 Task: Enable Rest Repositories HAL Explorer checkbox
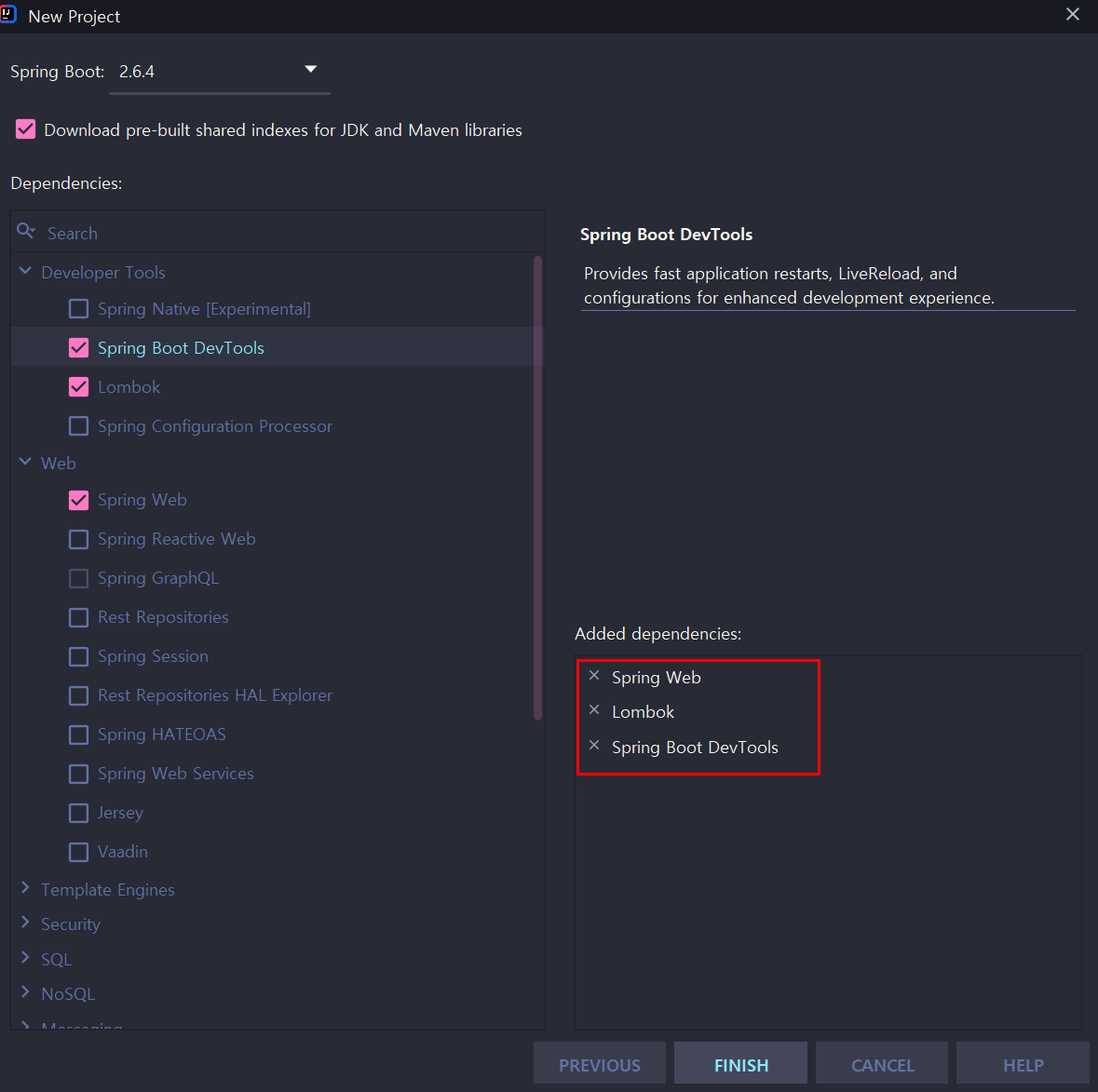click(x=78, y=695)
